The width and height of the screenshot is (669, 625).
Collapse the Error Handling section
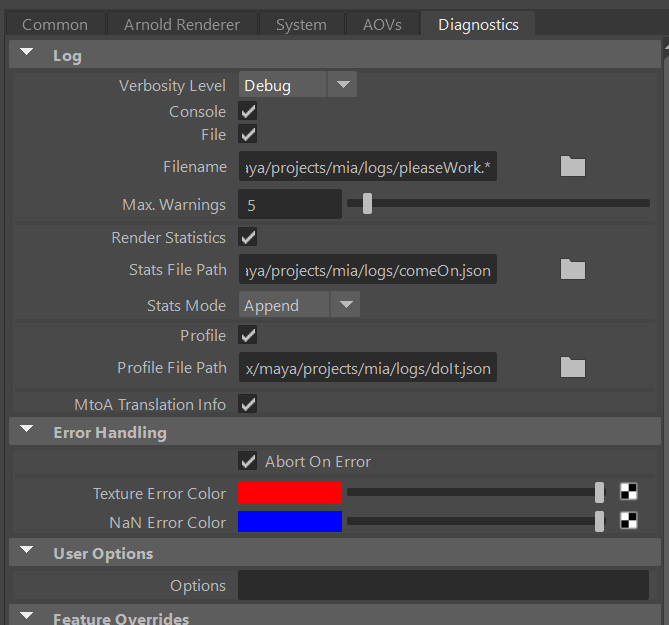(27, 430)
